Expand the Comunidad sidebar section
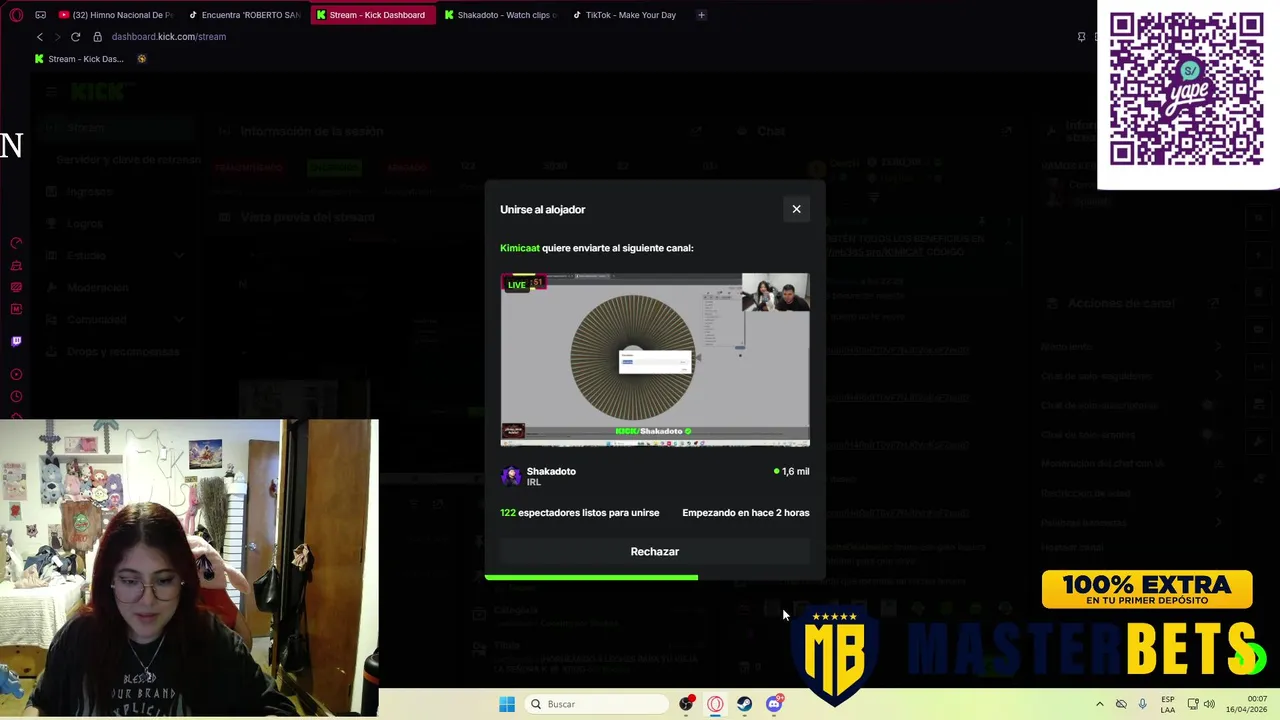Image resolution: width=1280 pixels, height=720 pixels. click(x=118, y=319)
